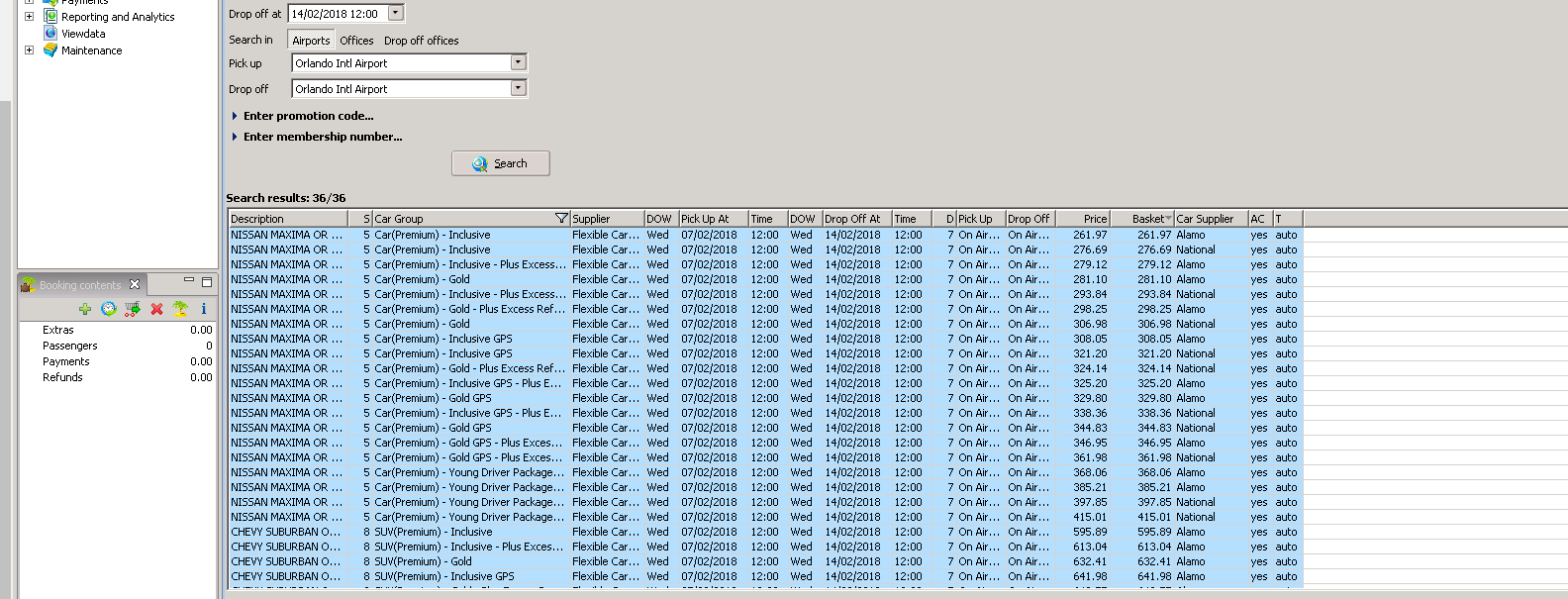Viewport: 1568px width, 599px height.
Task: Click the clock icon in Booking contents toolbar
Action: pyautogui.click(x=109, y=309)
